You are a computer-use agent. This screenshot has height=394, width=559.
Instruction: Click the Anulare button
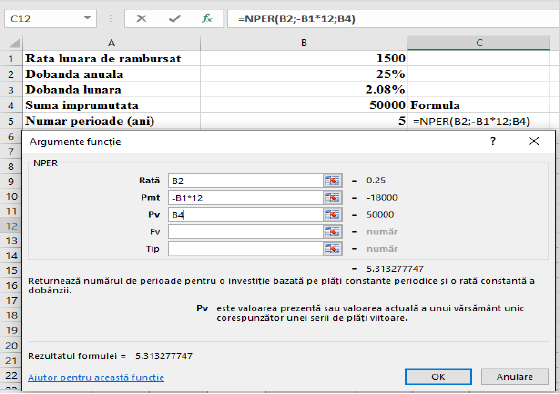[514, 377]
